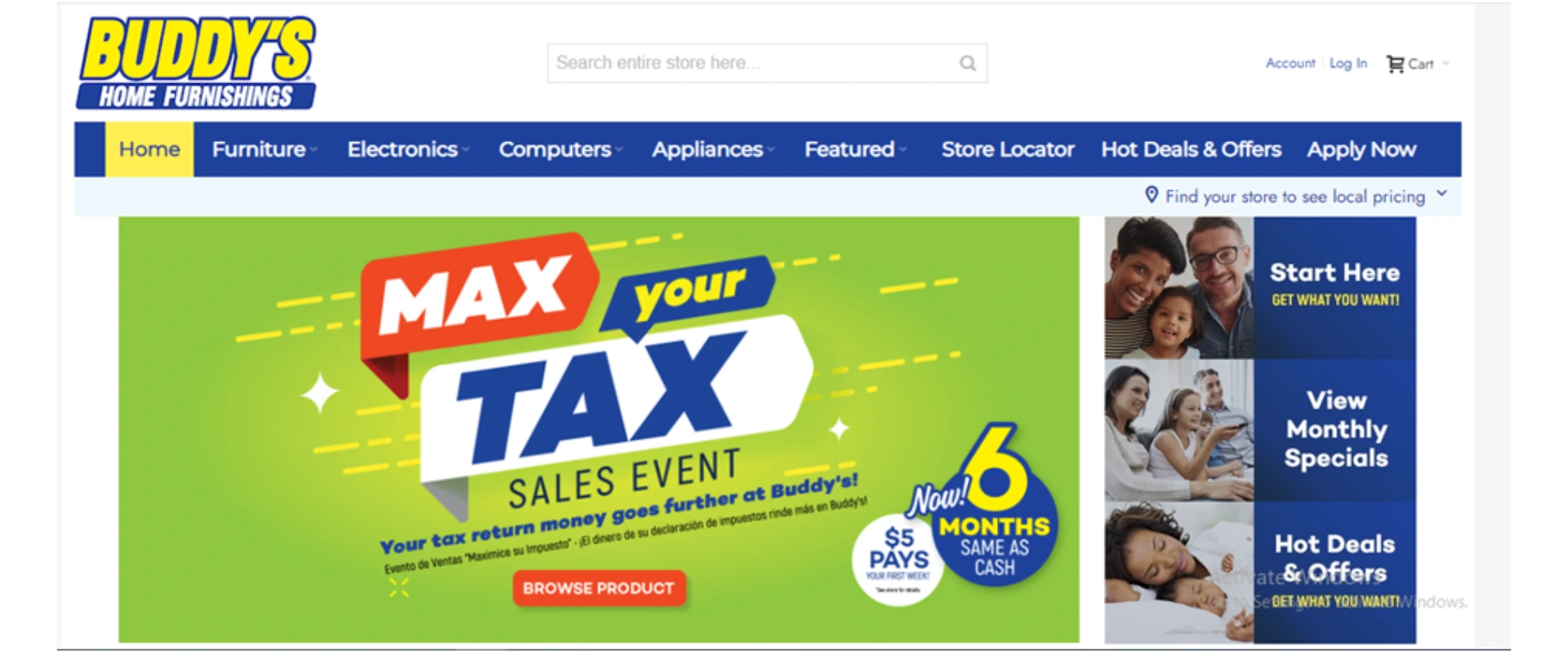1568x653 pixels.
Task: Open the Appliances menu
Action: [713, 149]
